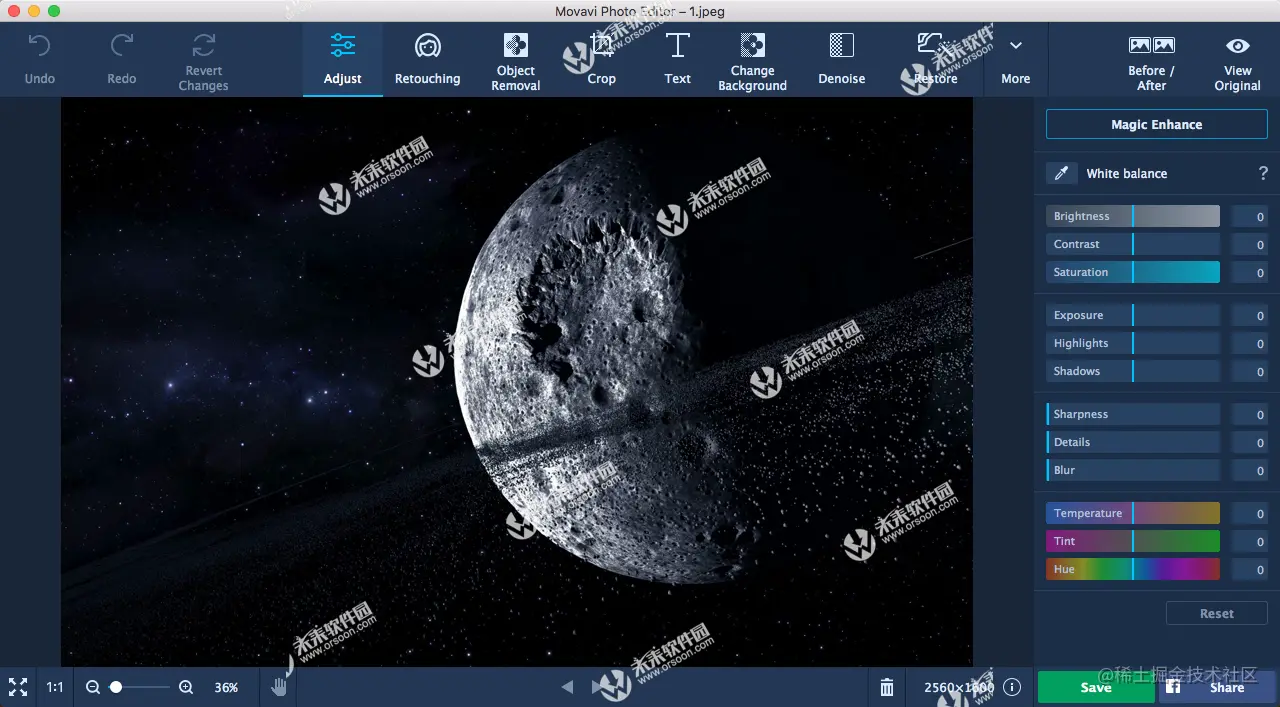Viewport: 1280px width, 707px height.
Task: Click the Brightness slider
Action: pyautogui.click(x=1133, y=216)
